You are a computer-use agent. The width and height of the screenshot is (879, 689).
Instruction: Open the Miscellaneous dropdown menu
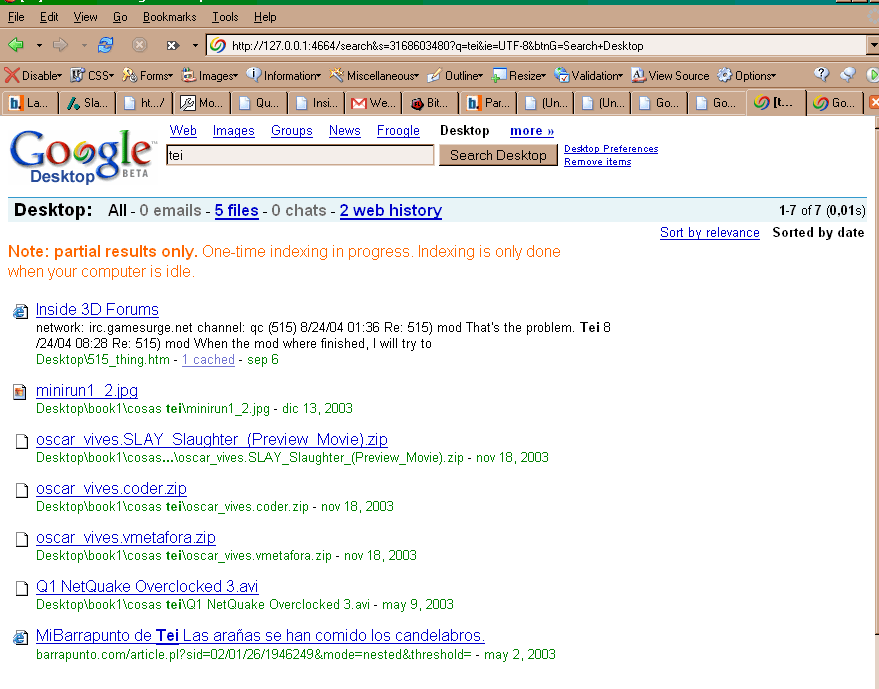(x=374, y=75)
